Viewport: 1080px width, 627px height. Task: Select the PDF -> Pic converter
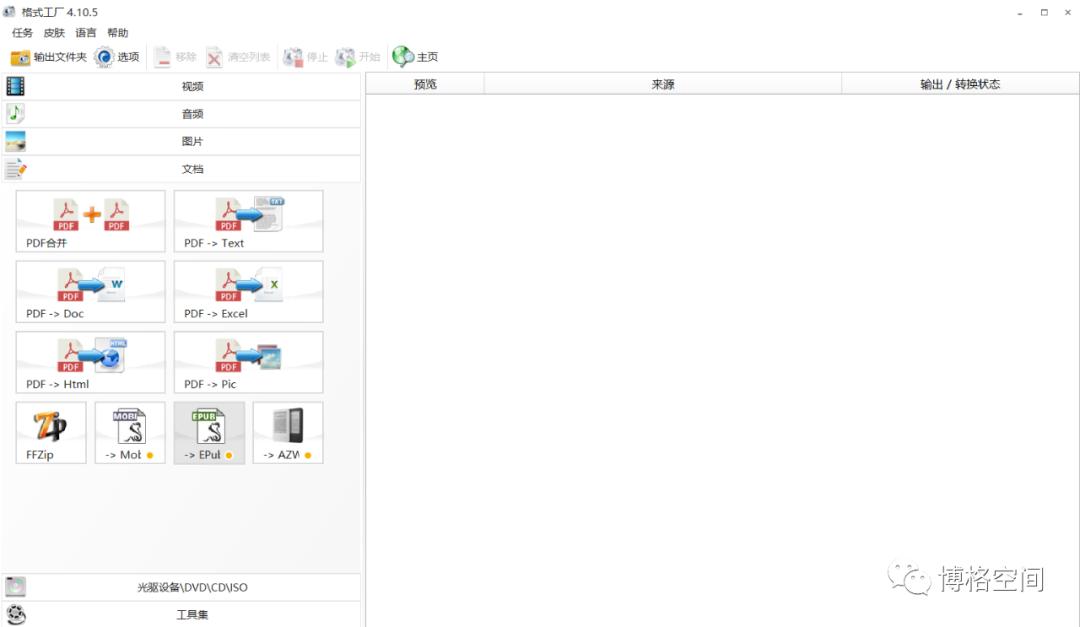(249, 362)
